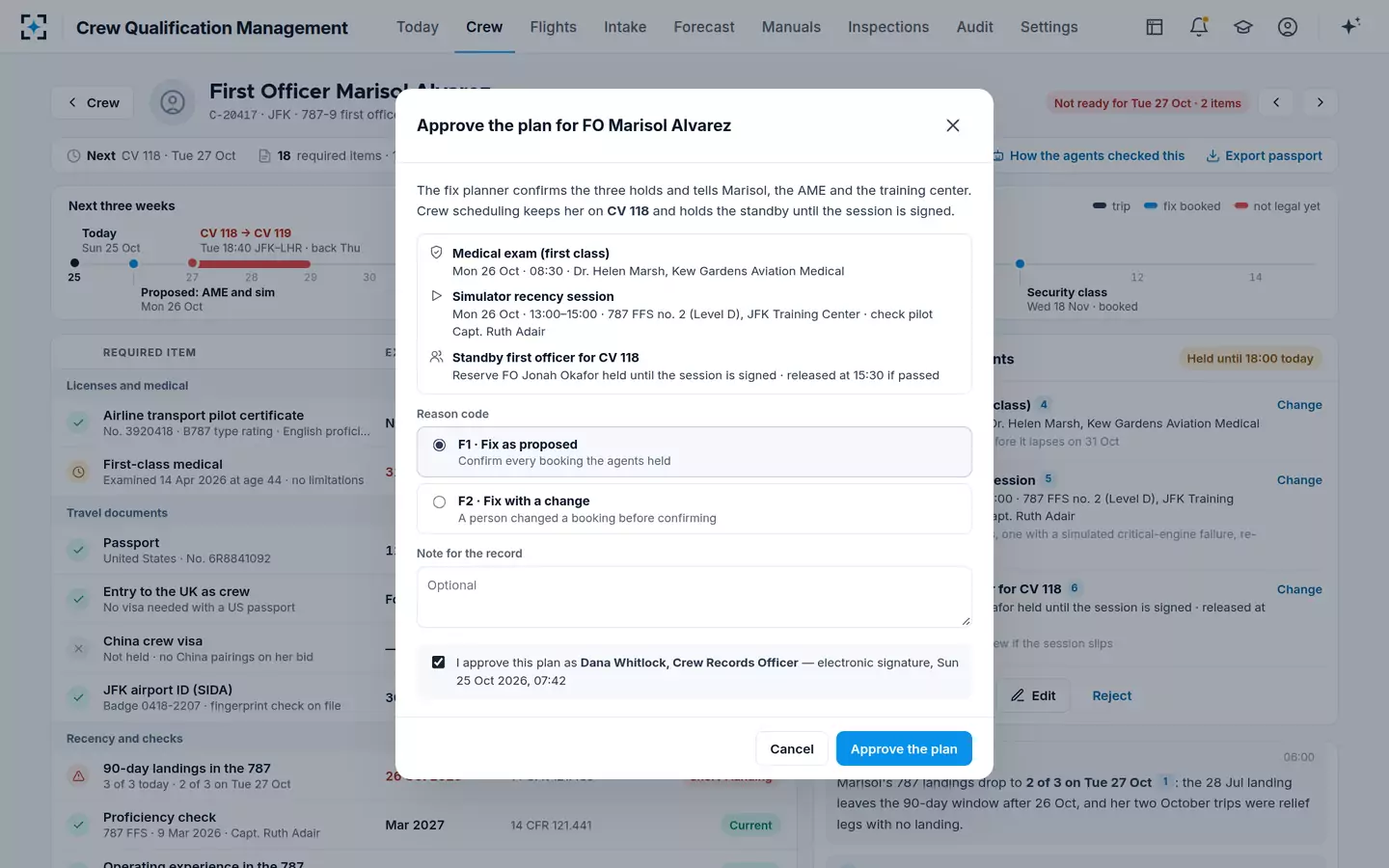Open How the agents checked this link
This screenshot has height=868, width=1389.
pyautogui.click(x=1089, y=155)
